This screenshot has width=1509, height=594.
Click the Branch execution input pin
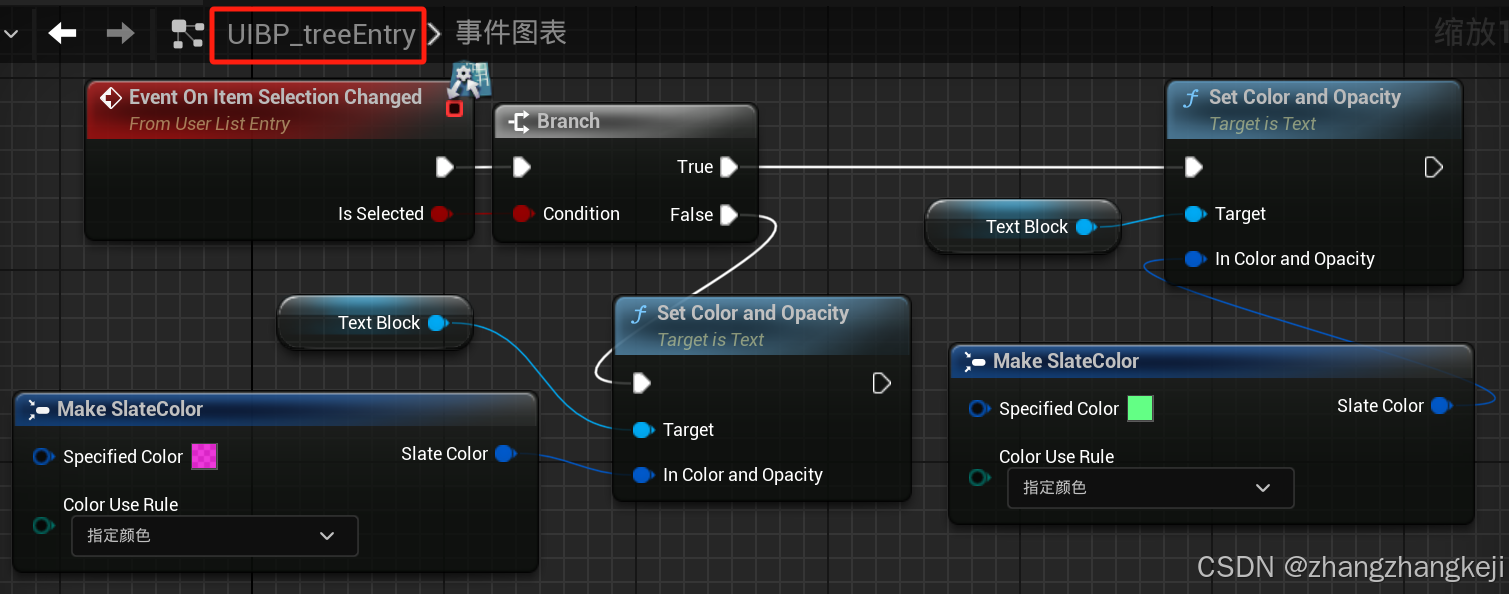521,167
